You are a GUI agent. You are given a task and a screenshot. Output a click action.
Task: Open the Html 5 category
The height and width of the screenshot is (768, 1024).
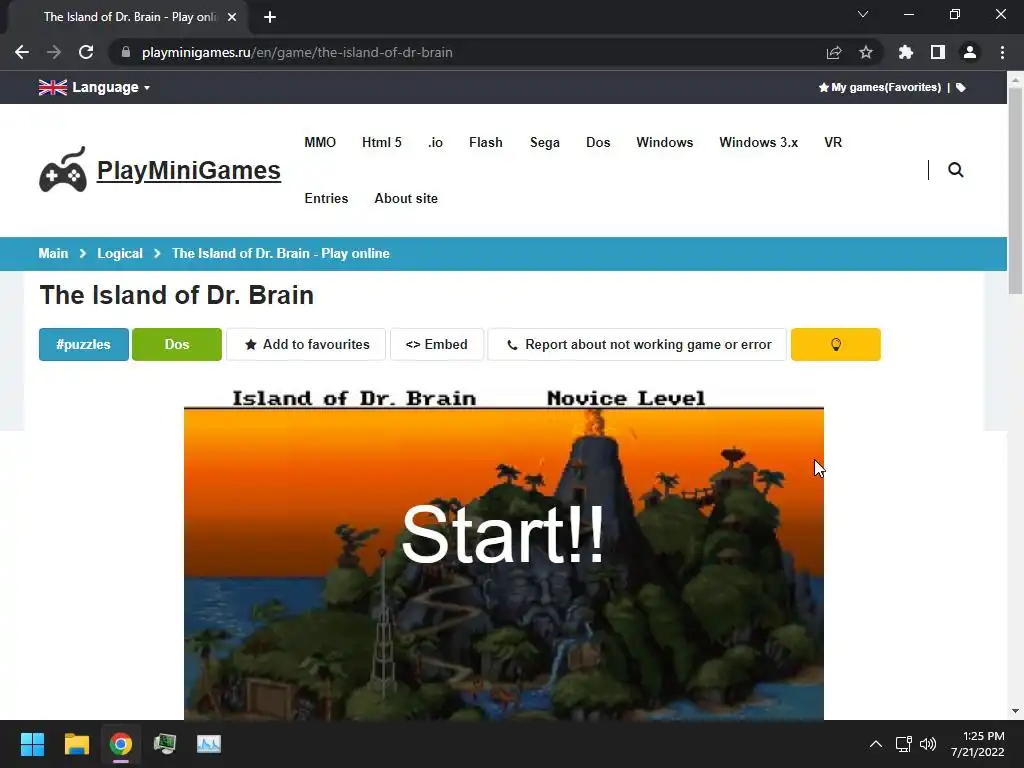click(382, 142)
